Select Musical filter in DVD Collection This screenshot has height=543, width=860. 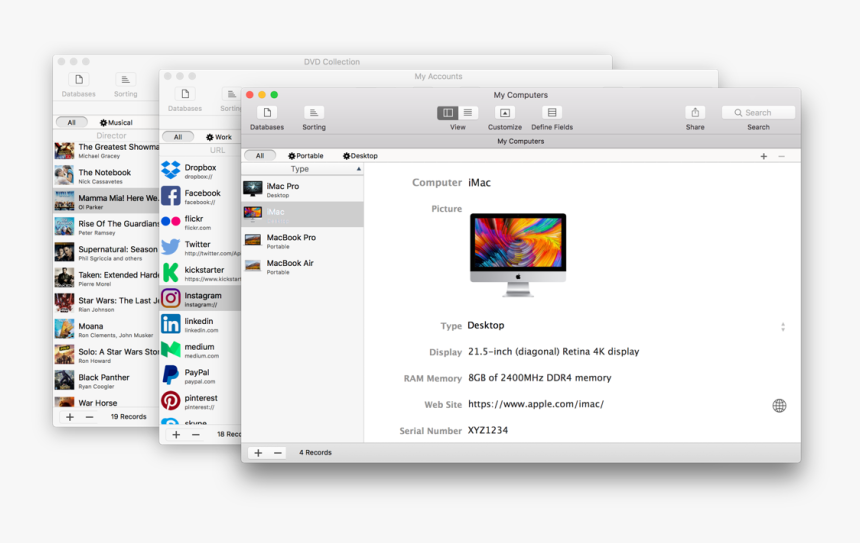116,122
